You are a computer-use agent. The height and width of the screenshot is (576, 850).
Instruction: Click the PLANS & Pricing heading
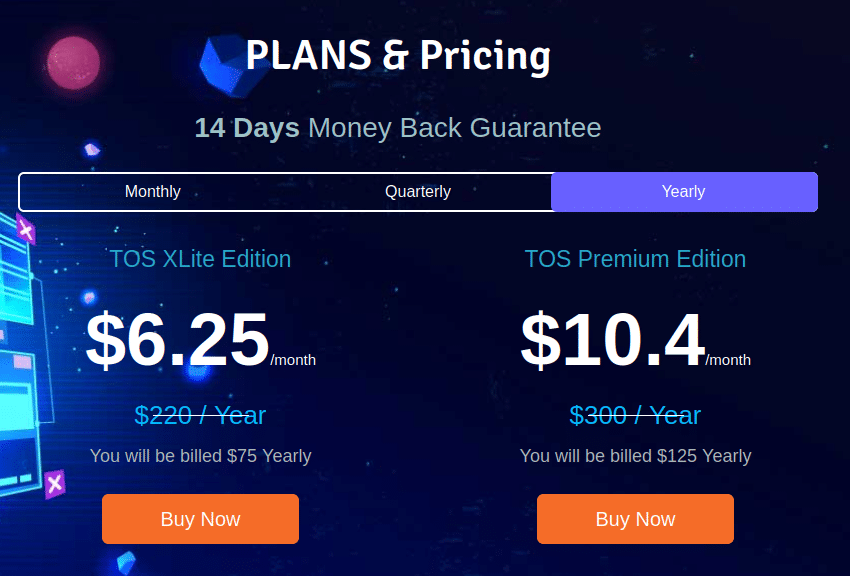pos(398,56)
